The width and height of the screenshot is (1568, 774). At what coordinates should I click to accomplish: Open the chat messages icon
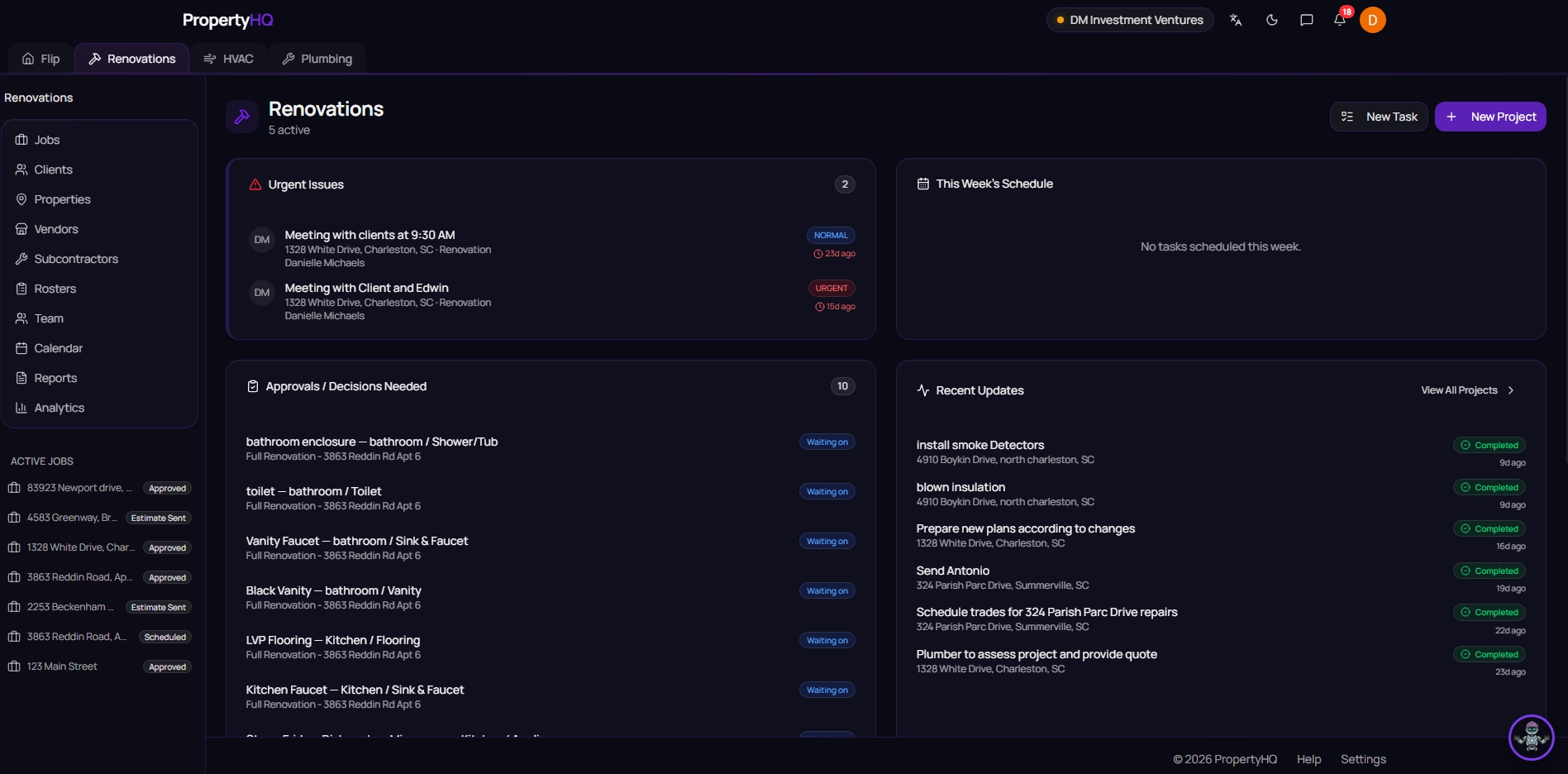(1306, 20)
